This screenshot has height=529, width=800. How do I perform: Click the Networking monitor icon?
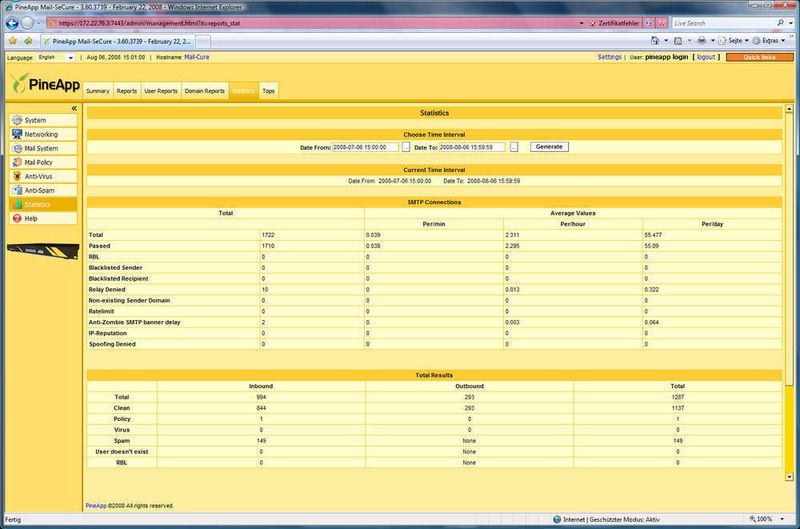(x=17, y=134)
